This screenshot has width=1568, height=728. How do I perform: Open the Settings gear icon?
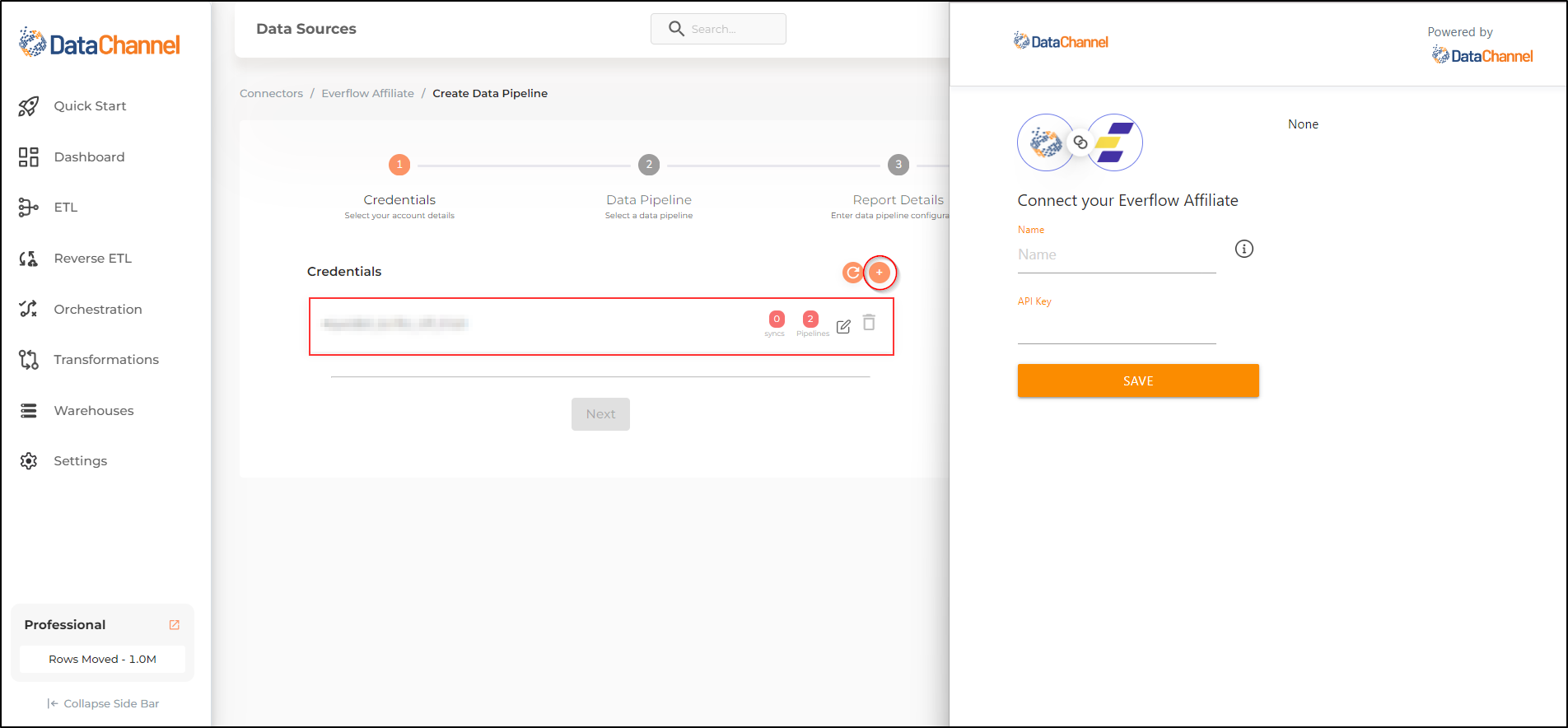29,461
